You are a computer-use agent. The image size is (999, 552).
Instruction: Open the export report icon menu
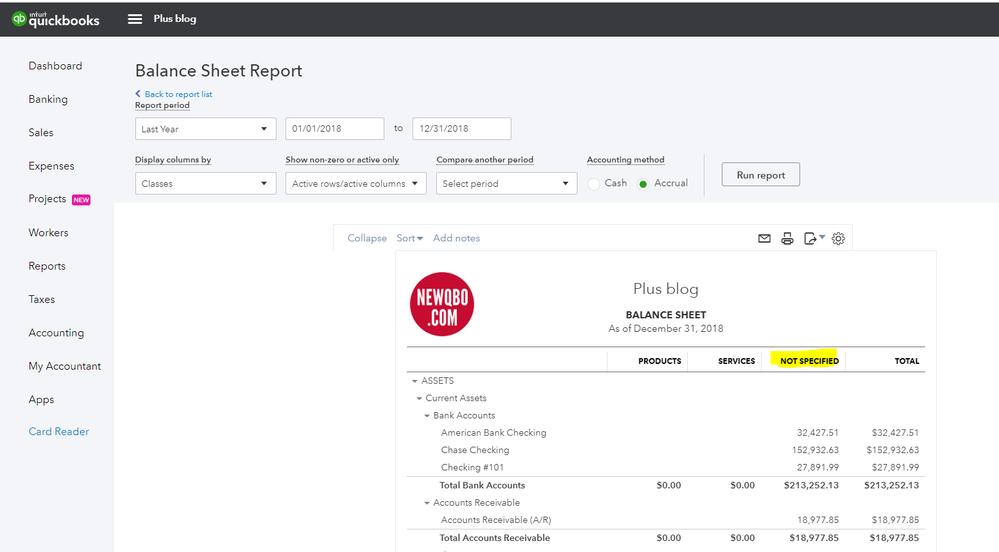pyautogui.click(x=814, y=238)
